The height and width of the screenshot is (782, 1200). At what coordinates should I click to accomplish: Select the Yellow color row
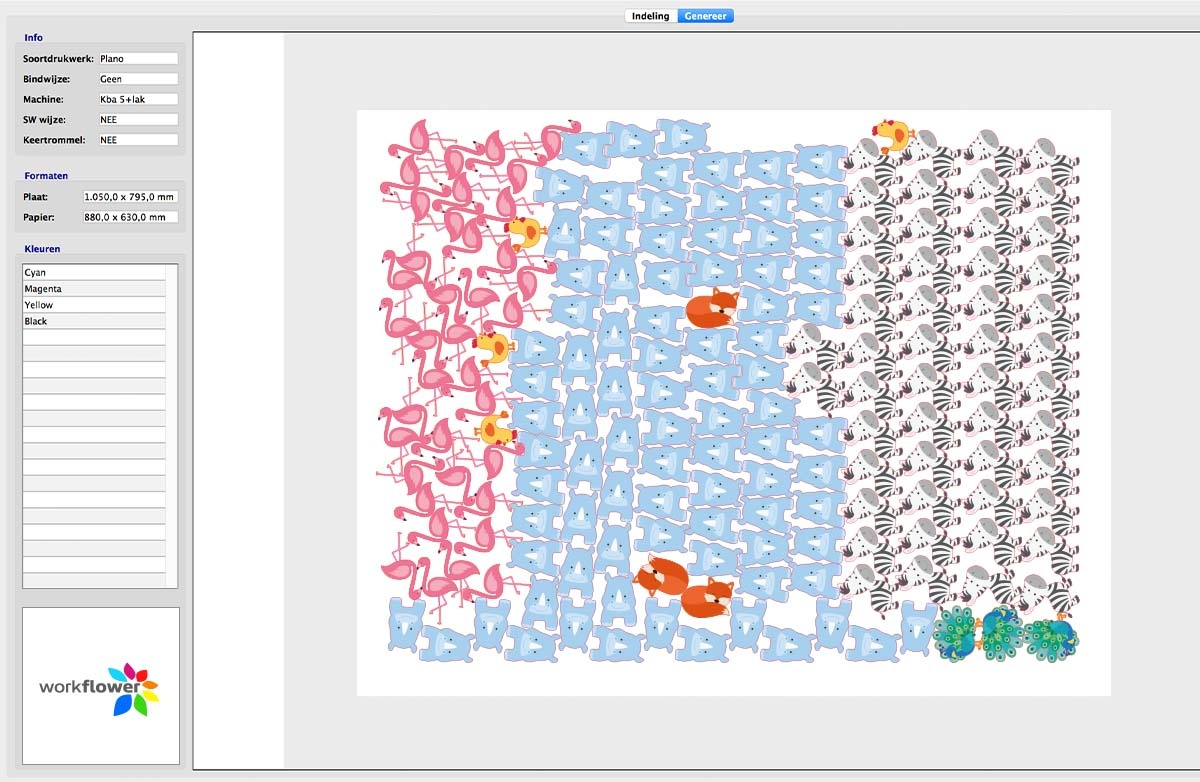[94, 305]
